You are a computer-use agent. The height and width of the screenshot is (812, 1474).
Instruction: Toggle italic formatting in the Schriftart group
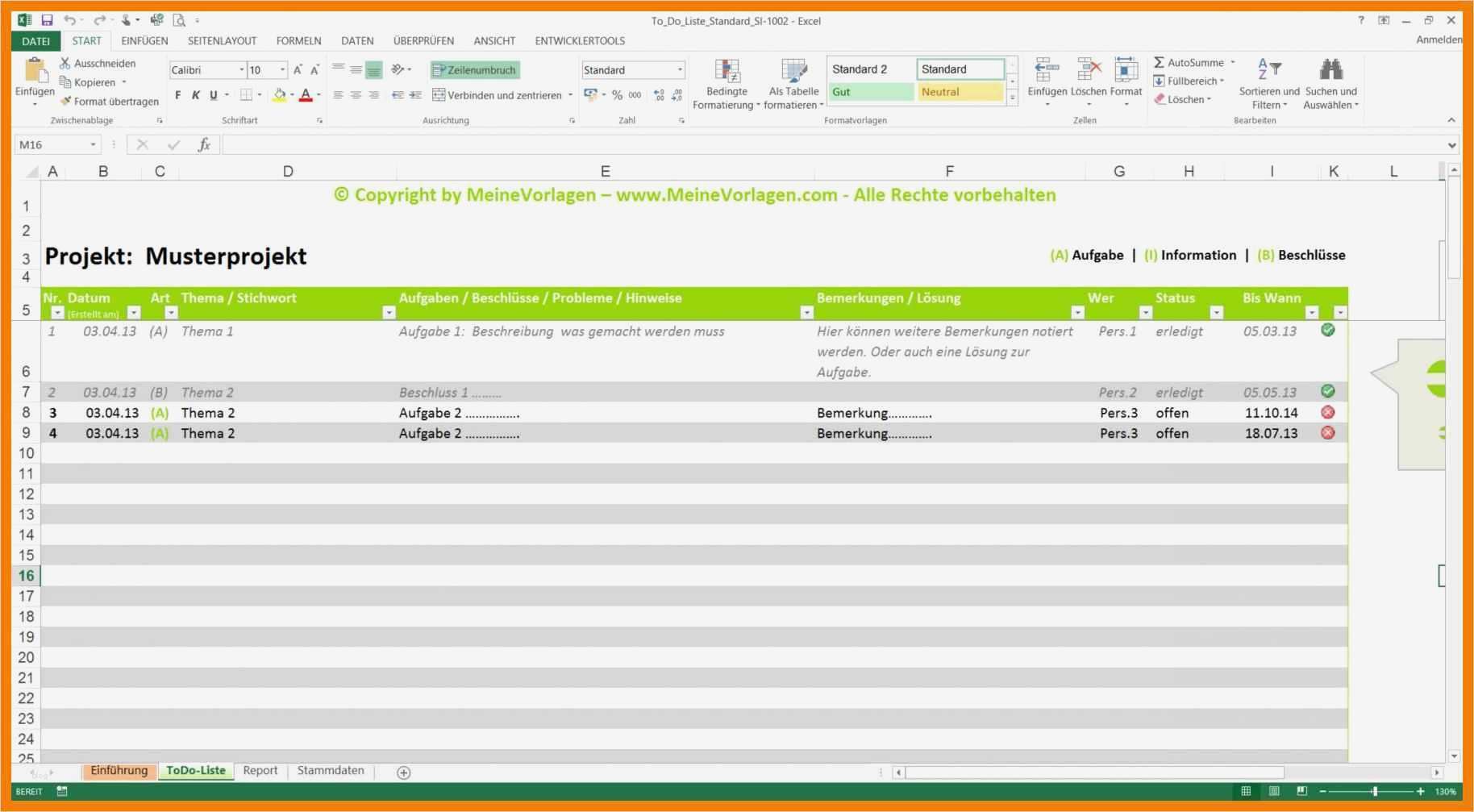coord(195,94)
